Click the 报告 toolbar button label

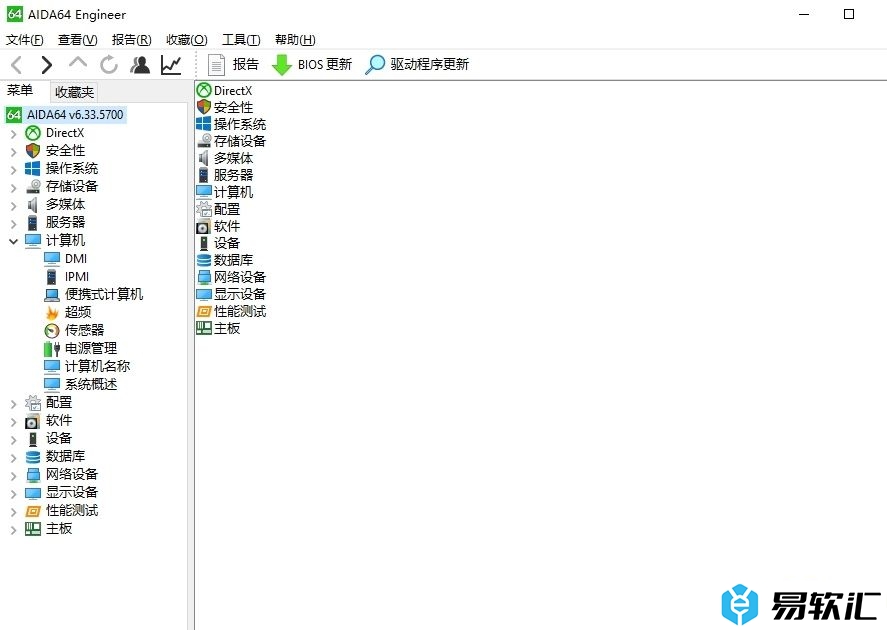(x=246, y=64)
